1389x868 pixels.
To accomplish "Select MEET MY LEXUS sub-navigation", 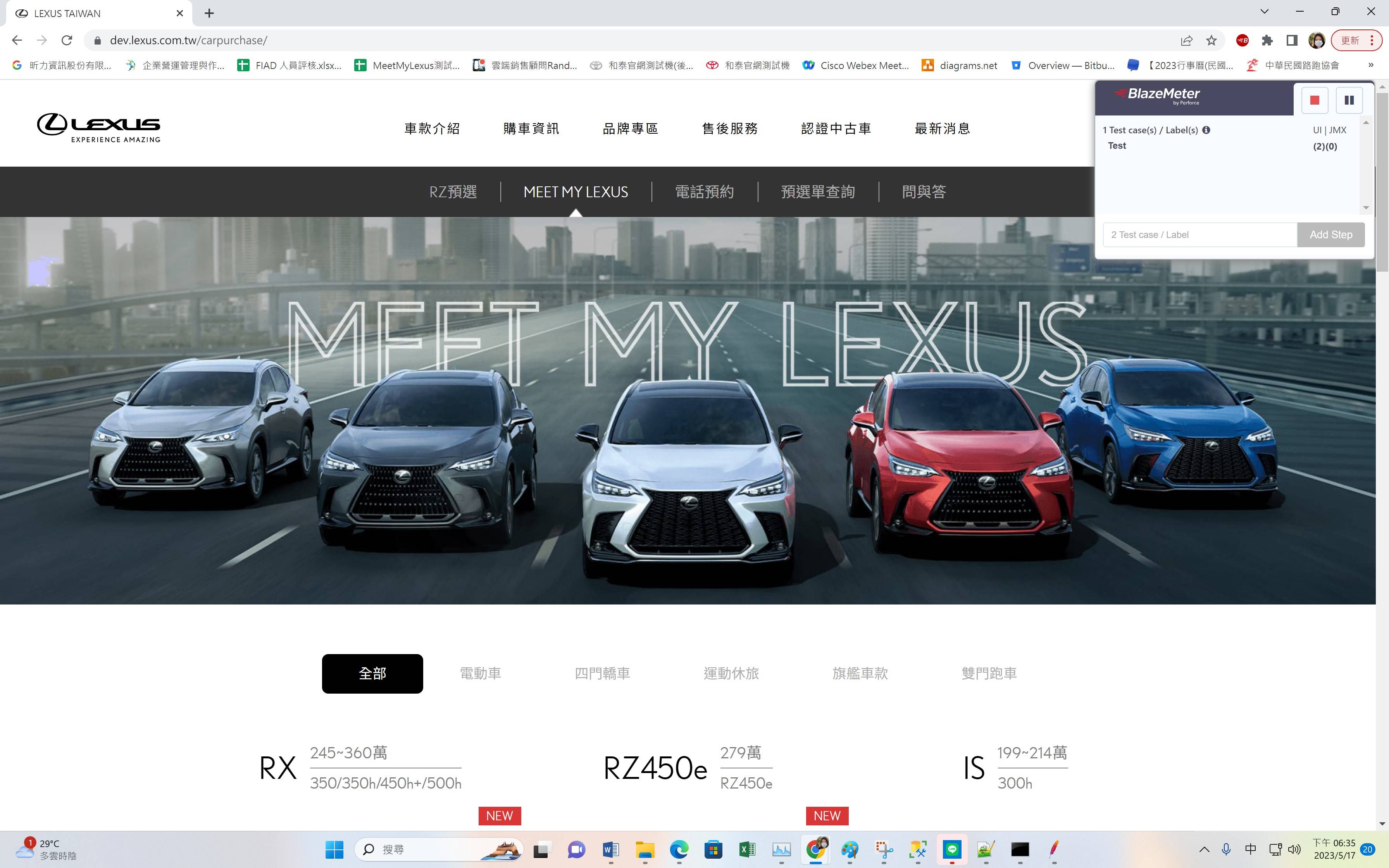I will tap(576, 192).
